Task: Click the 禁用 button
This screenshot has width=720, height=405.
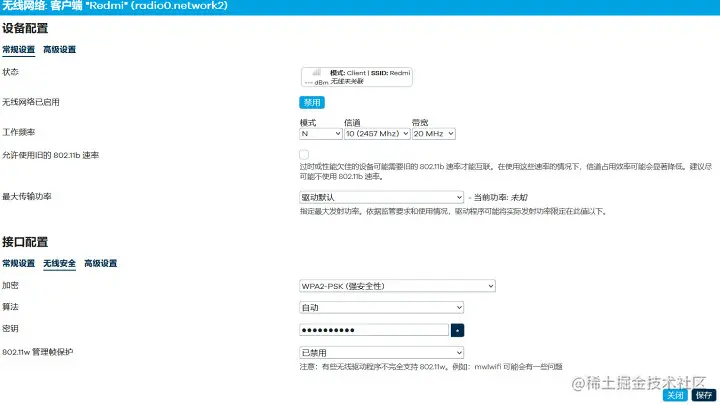Action: (312, 102)
